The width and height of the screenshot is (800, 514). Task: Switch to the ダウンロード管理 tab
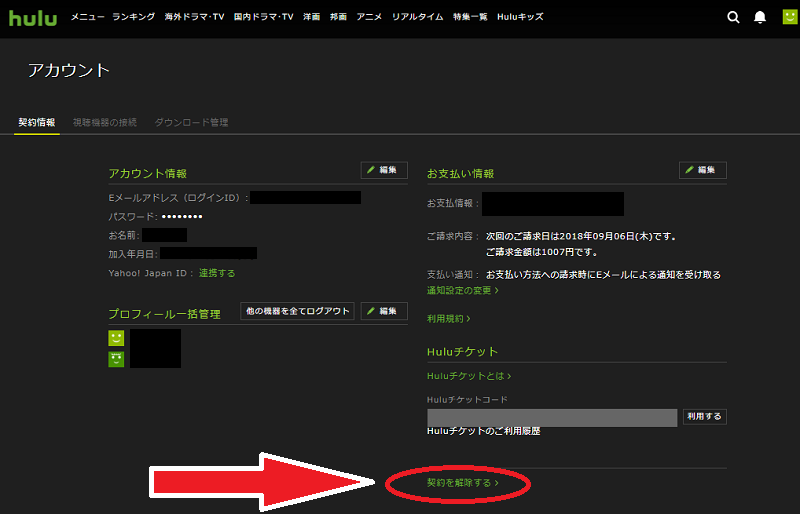coord(191,123)
